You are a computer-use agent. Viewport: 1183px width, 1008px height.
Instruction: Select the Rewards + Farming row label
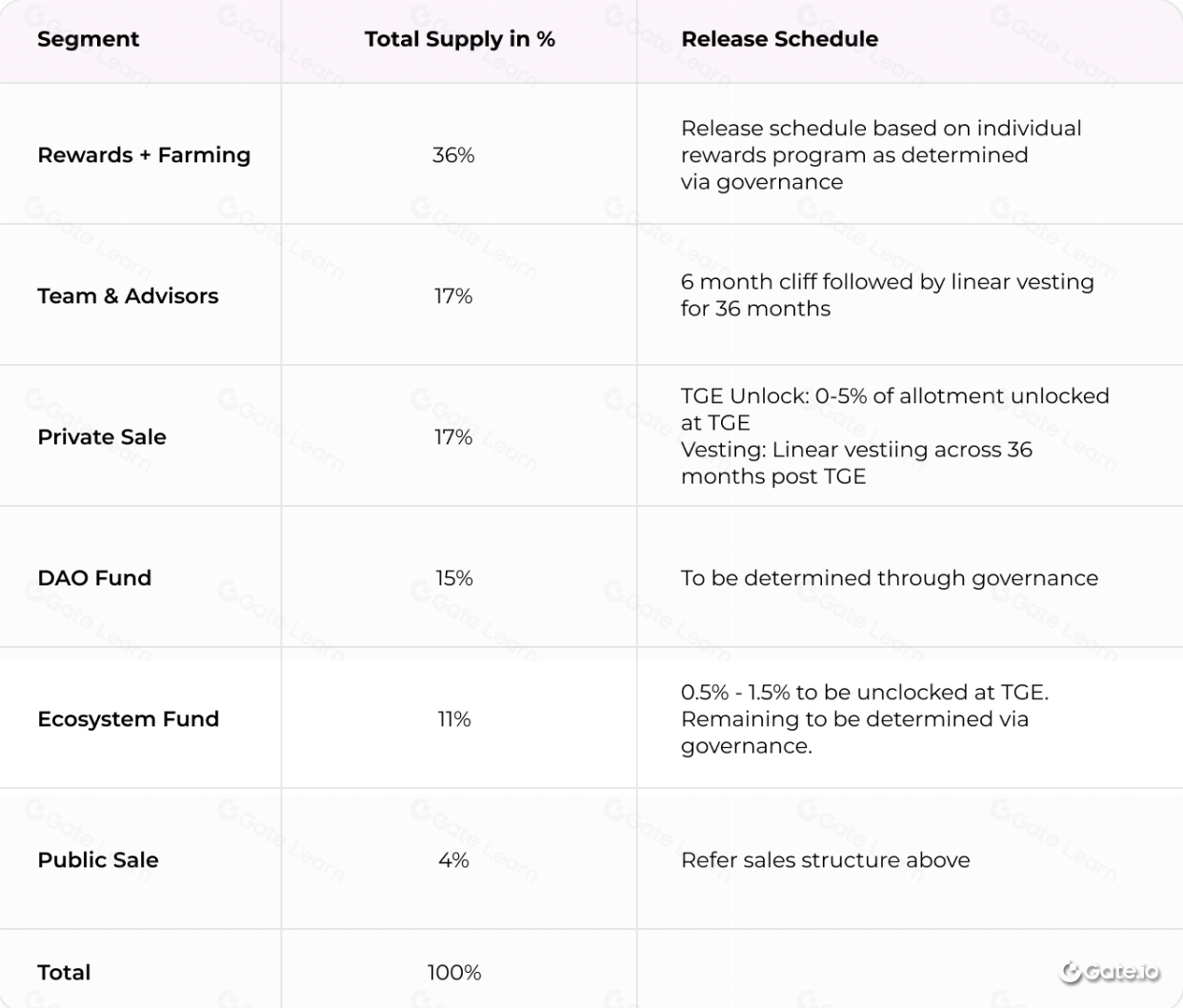pyautogui.click(x=144, y=154)
